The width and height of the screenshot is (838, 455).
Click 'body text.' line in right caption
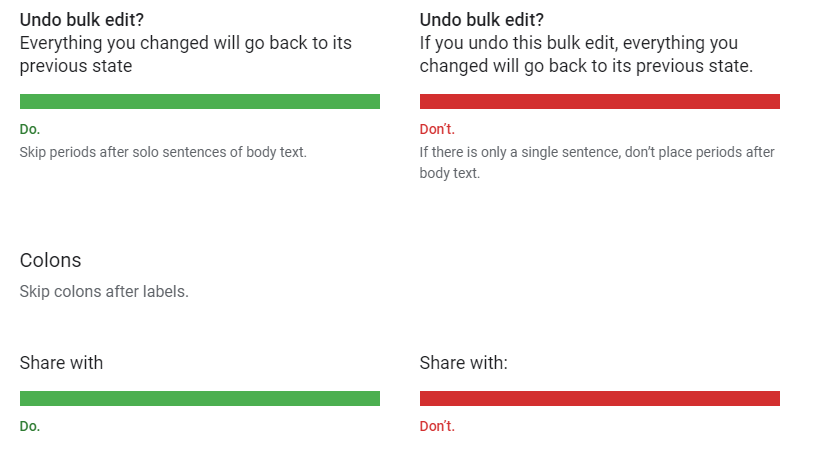point(449,173)
